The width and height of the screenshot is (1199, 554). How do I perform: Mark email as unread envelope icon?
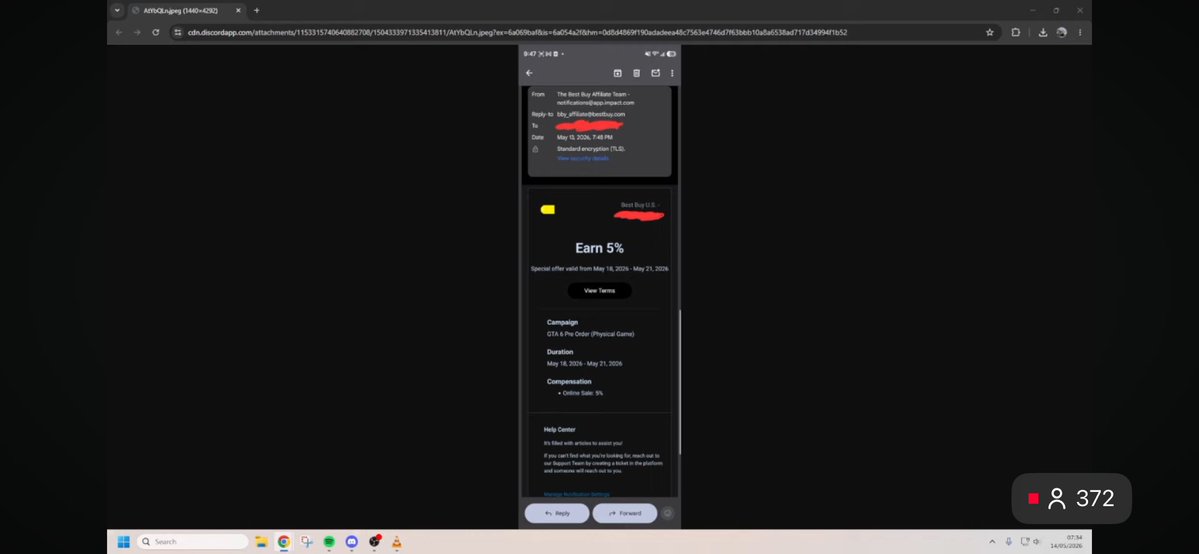click(655, 73)
